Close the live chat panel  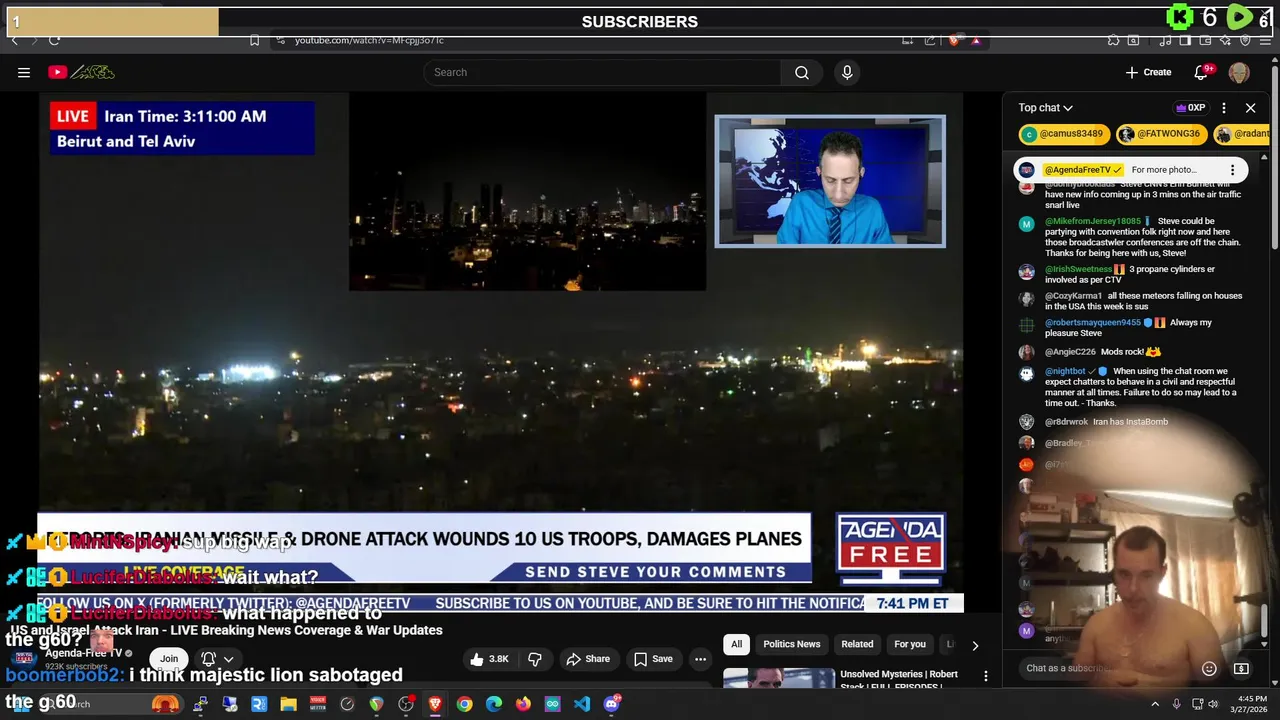[1250, 108]
